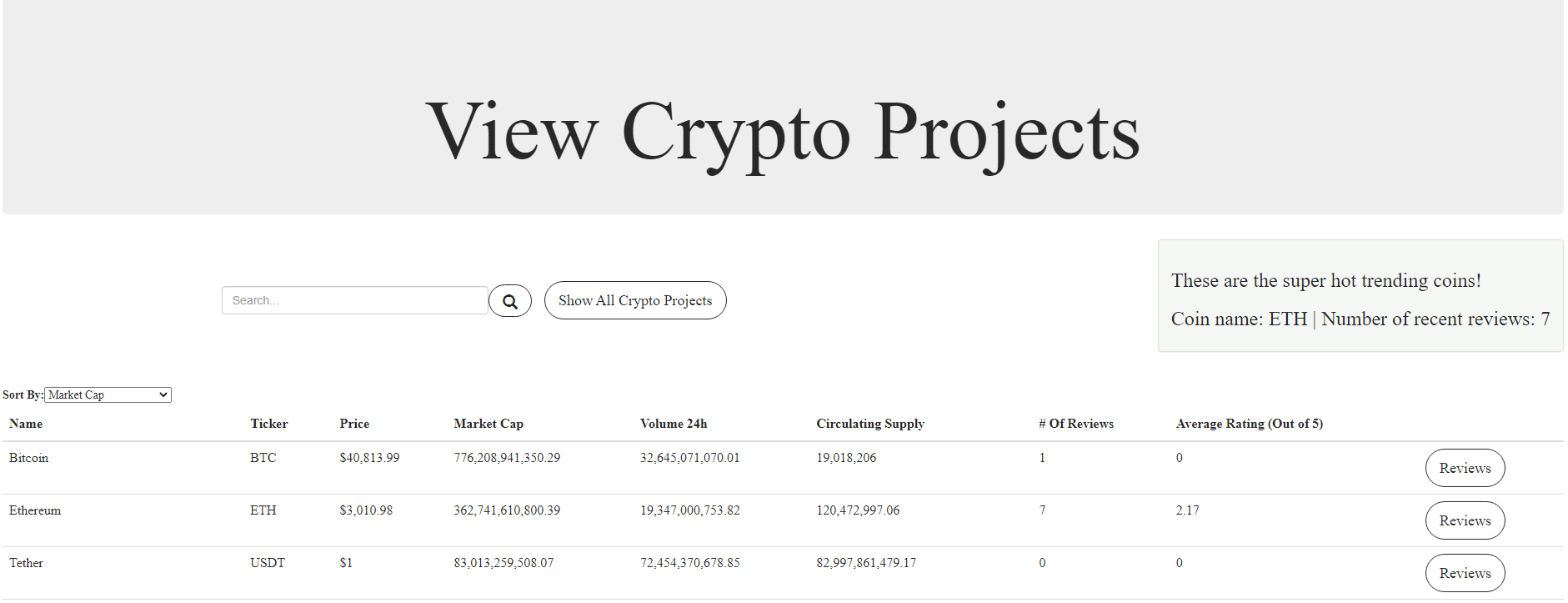The image size is (1568, 603).
Task: Open Reviews for Bitcoin
Action: point(1465,468)
